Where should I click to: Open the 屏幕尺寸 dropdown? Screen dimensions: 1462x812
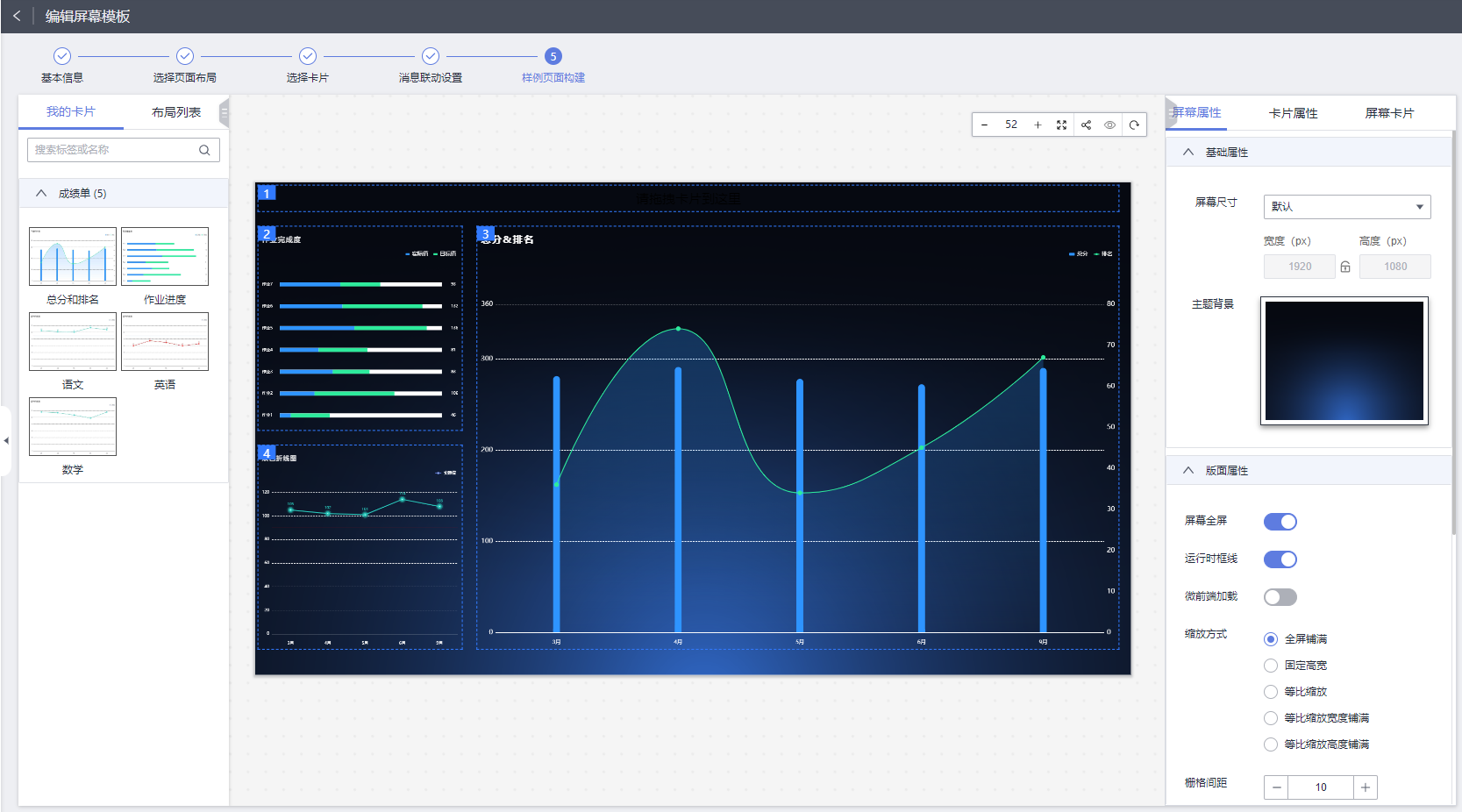coord(1347,207)
